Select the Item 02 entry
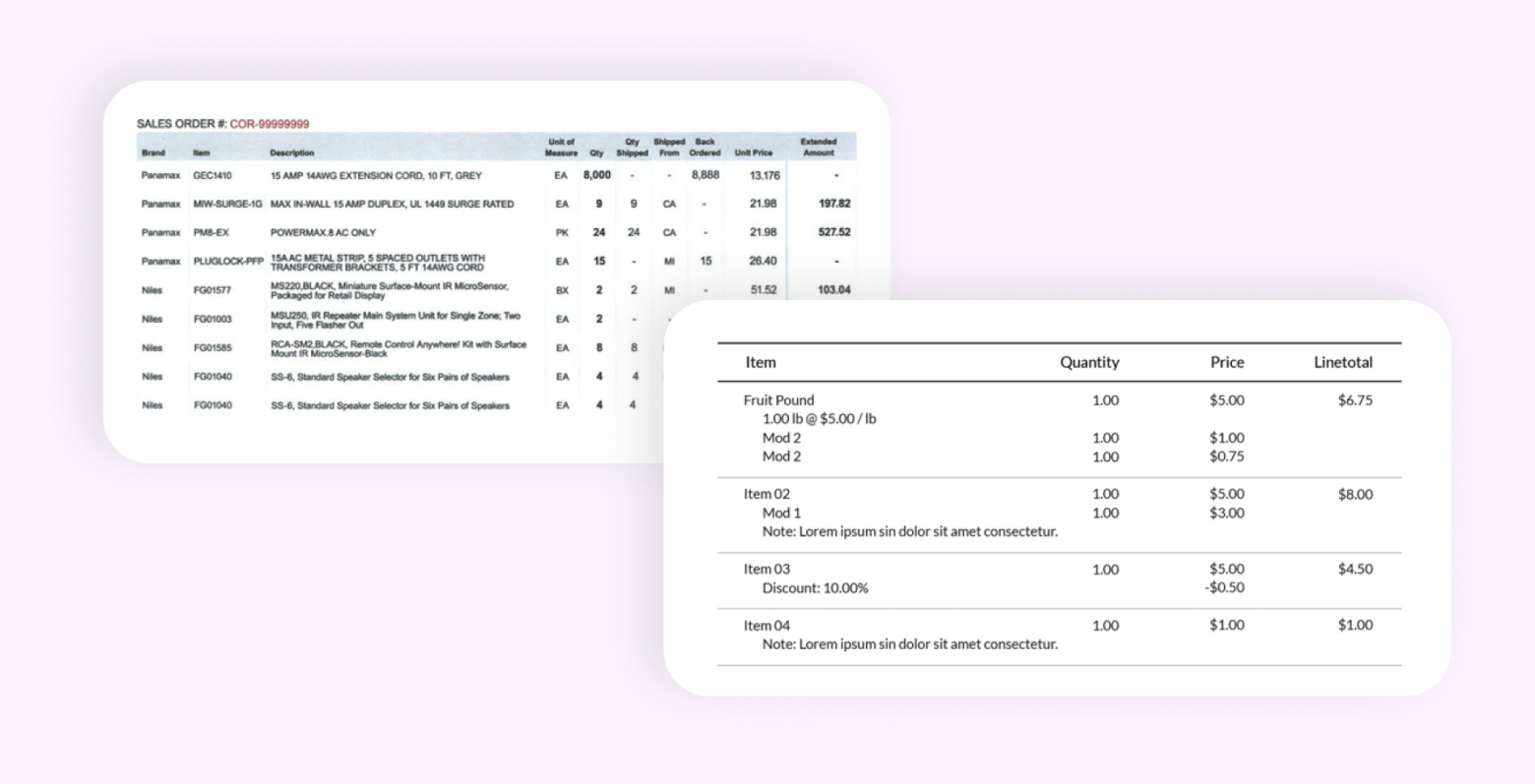Screen dimensions: 1535x784 tap(767, 494)
